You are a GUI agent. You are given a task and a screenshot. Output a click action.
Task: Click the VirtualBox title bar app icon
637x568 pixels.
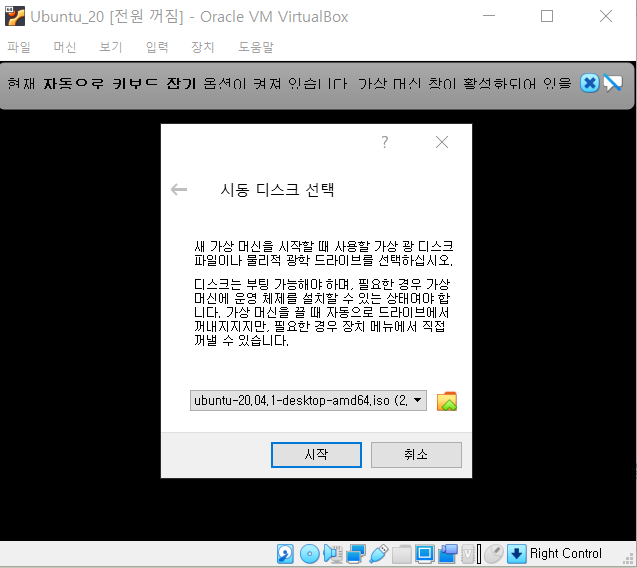click(x=15, y=16)
